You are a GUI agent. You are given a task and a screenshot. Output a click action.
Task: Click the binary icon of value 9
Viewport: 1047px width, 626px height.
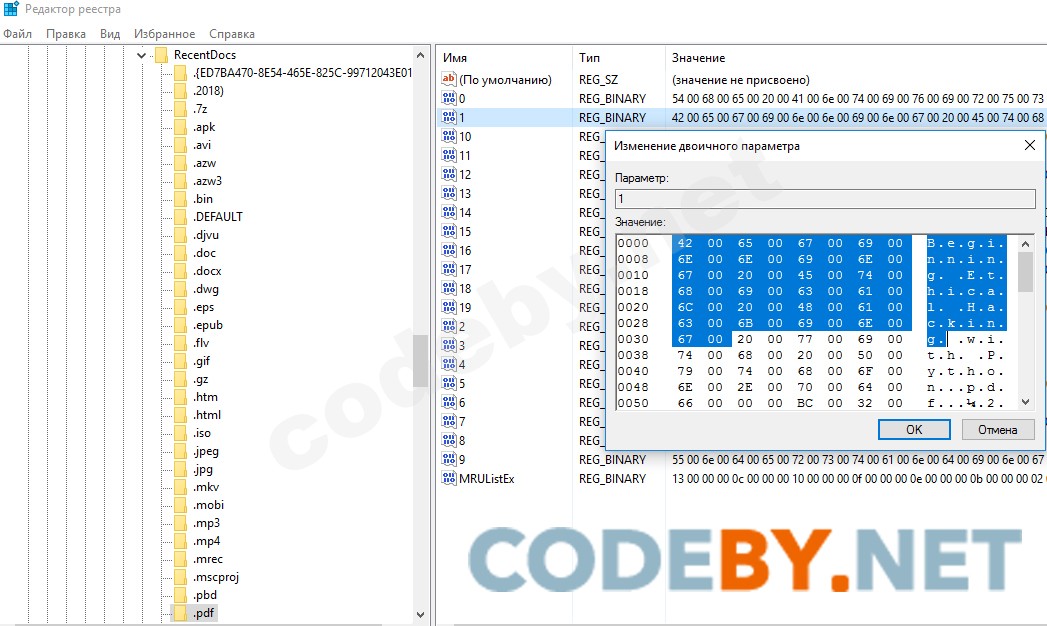click(x=449, y=460)
